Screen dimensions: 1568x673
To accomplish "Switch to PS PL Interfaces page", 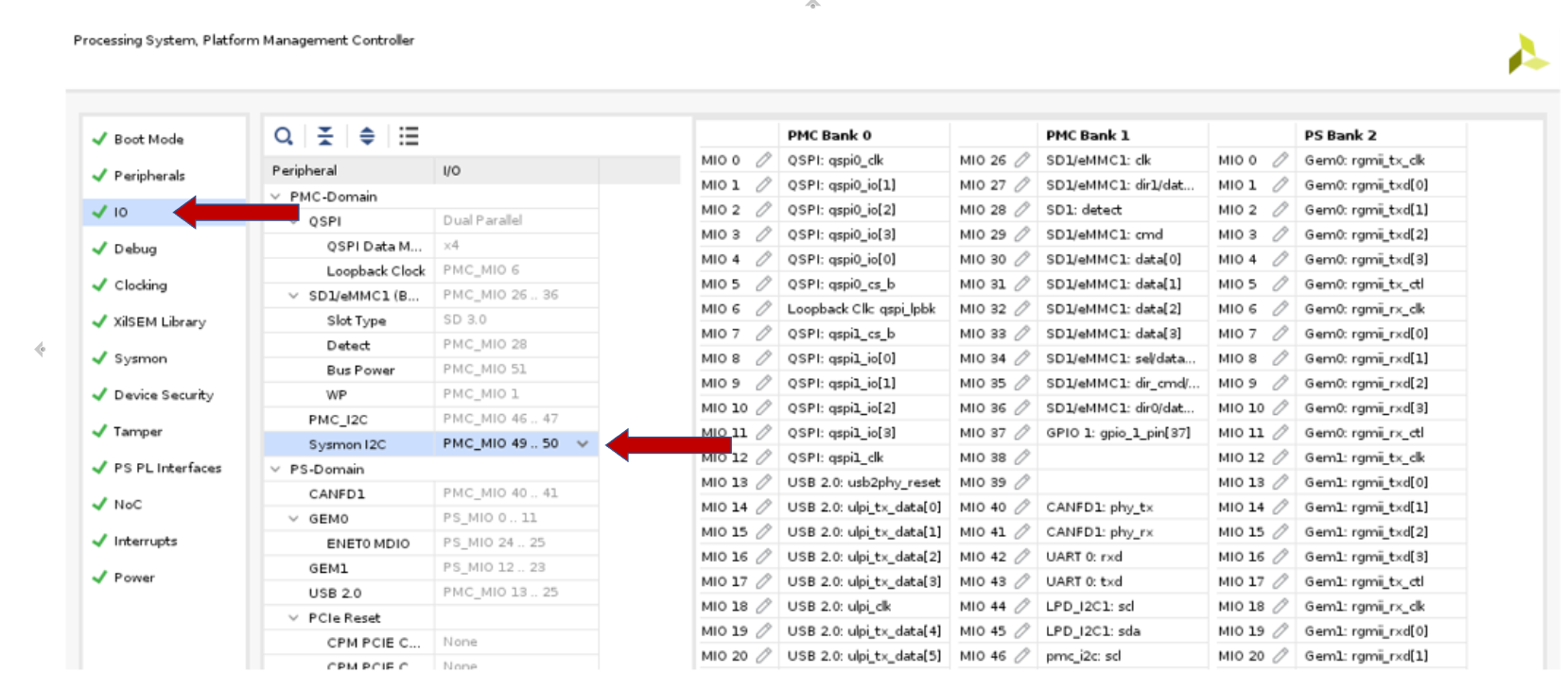I will point(167,468).
